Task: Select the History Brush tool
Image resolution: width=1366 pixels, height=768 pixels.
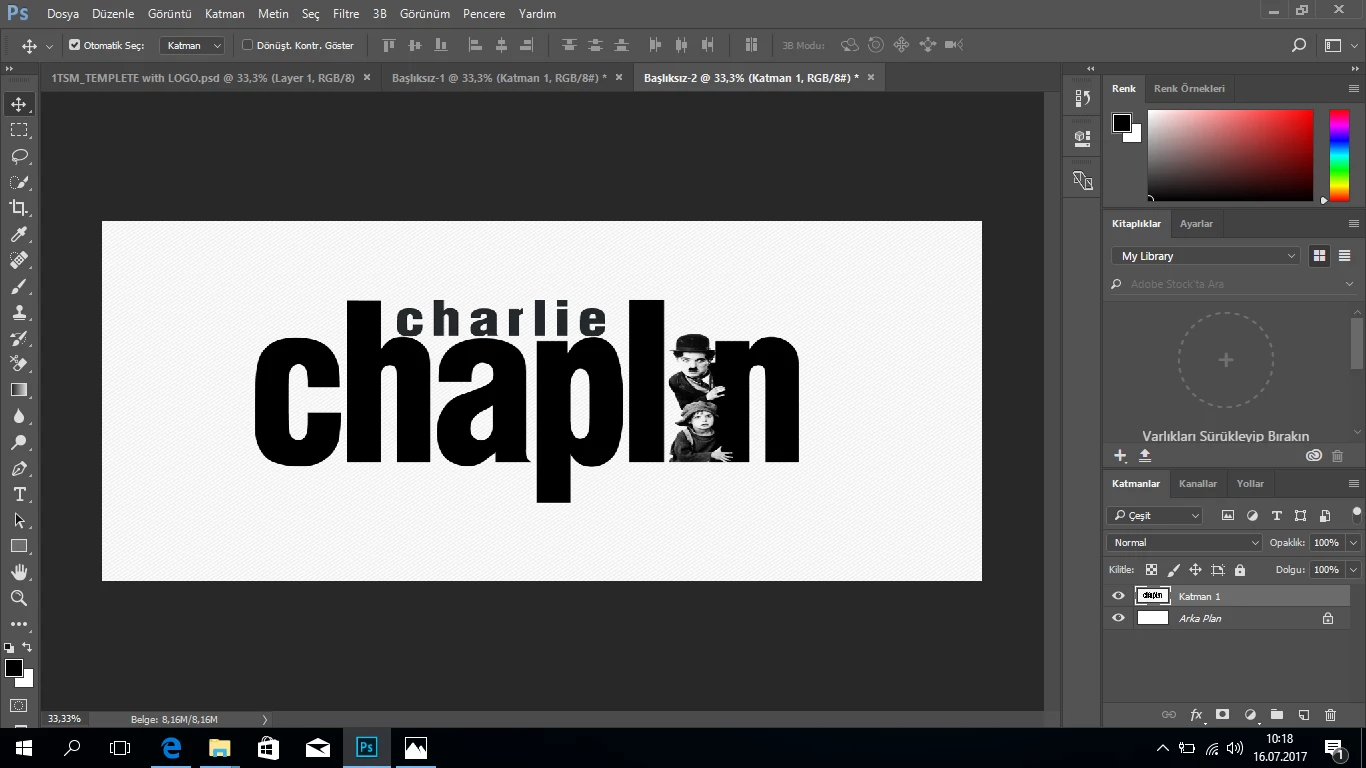Action: (18, 338)
